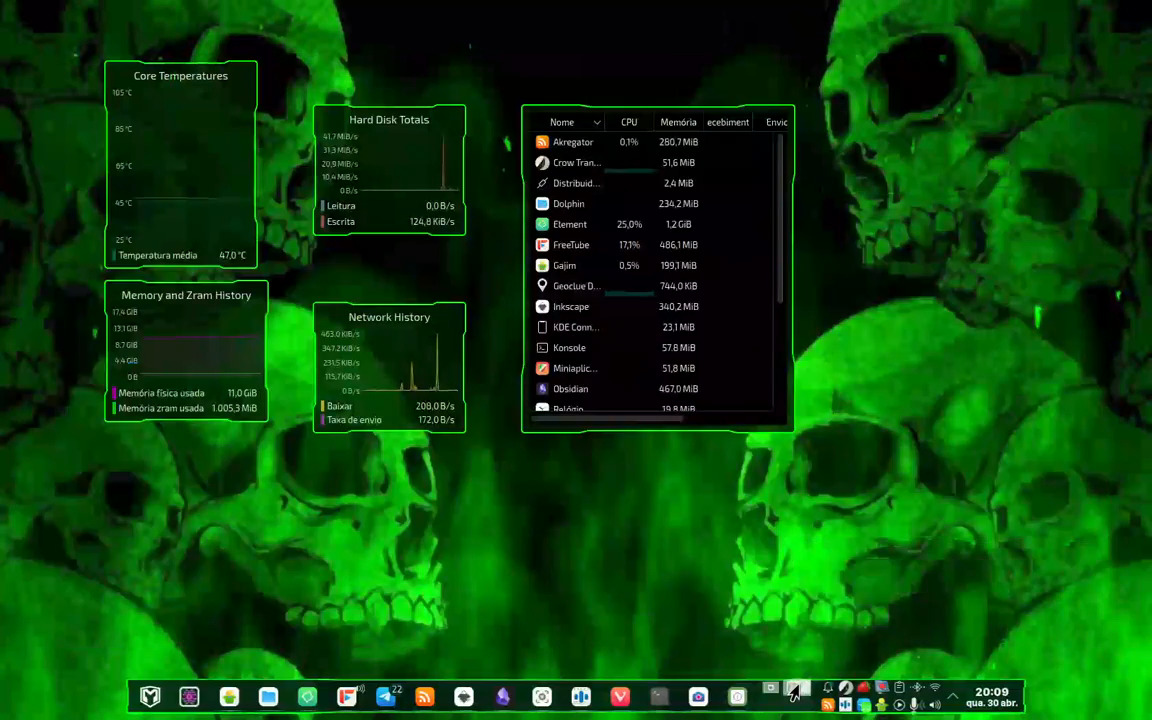Viewport: 1152px width, 720px height.
Task: Show hidden system tray icons arrow
Action: 953,696
